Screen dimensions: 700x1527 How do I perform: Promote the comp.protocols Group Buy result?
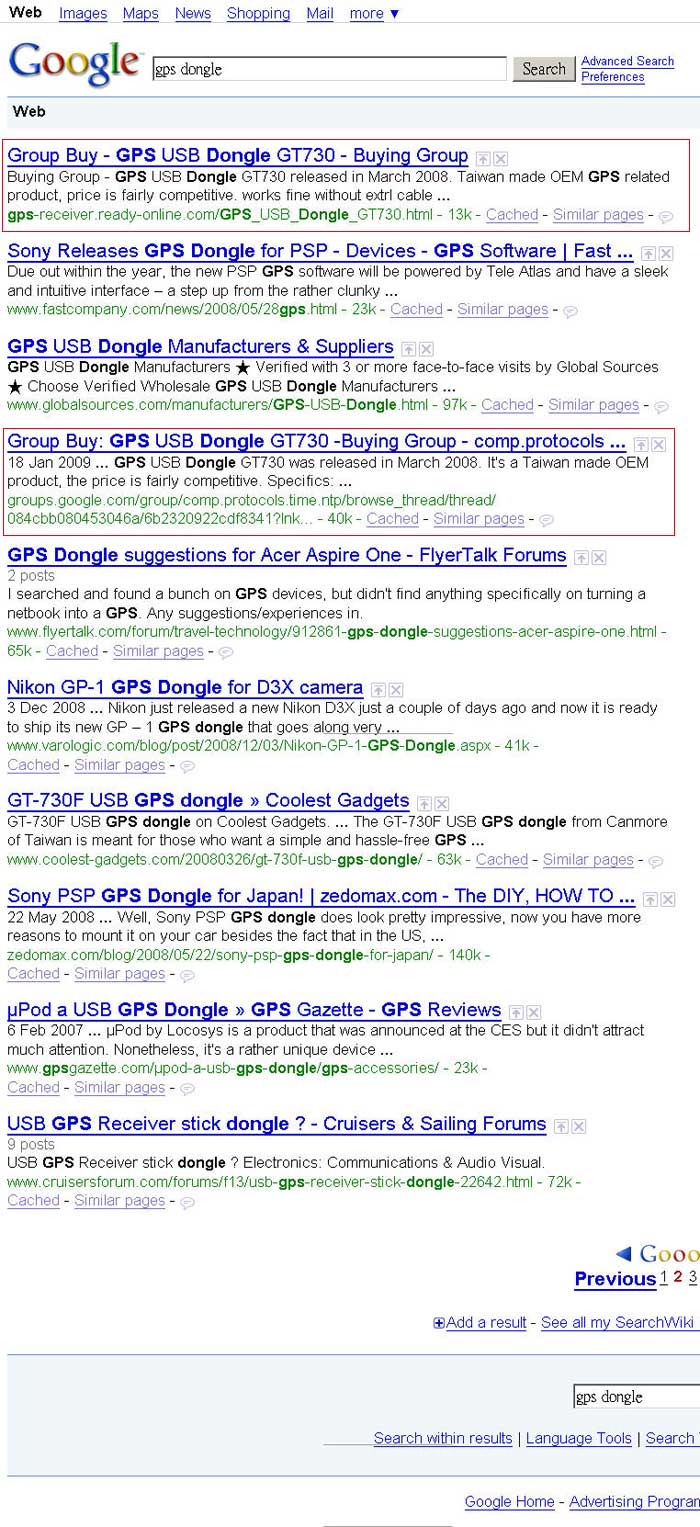pyautogui.click(x=641, y=444)
